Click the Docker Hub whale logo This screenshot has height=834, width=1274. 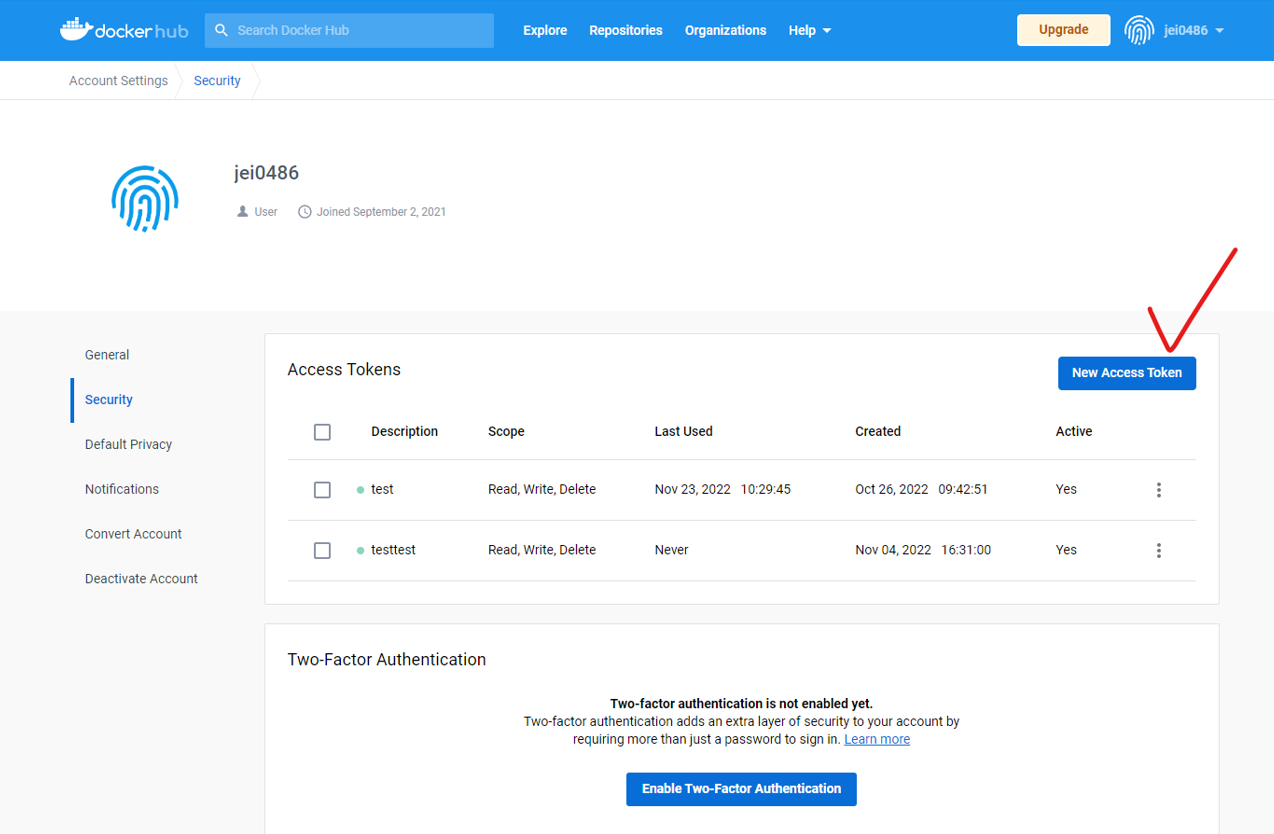(x=124, y=30)
